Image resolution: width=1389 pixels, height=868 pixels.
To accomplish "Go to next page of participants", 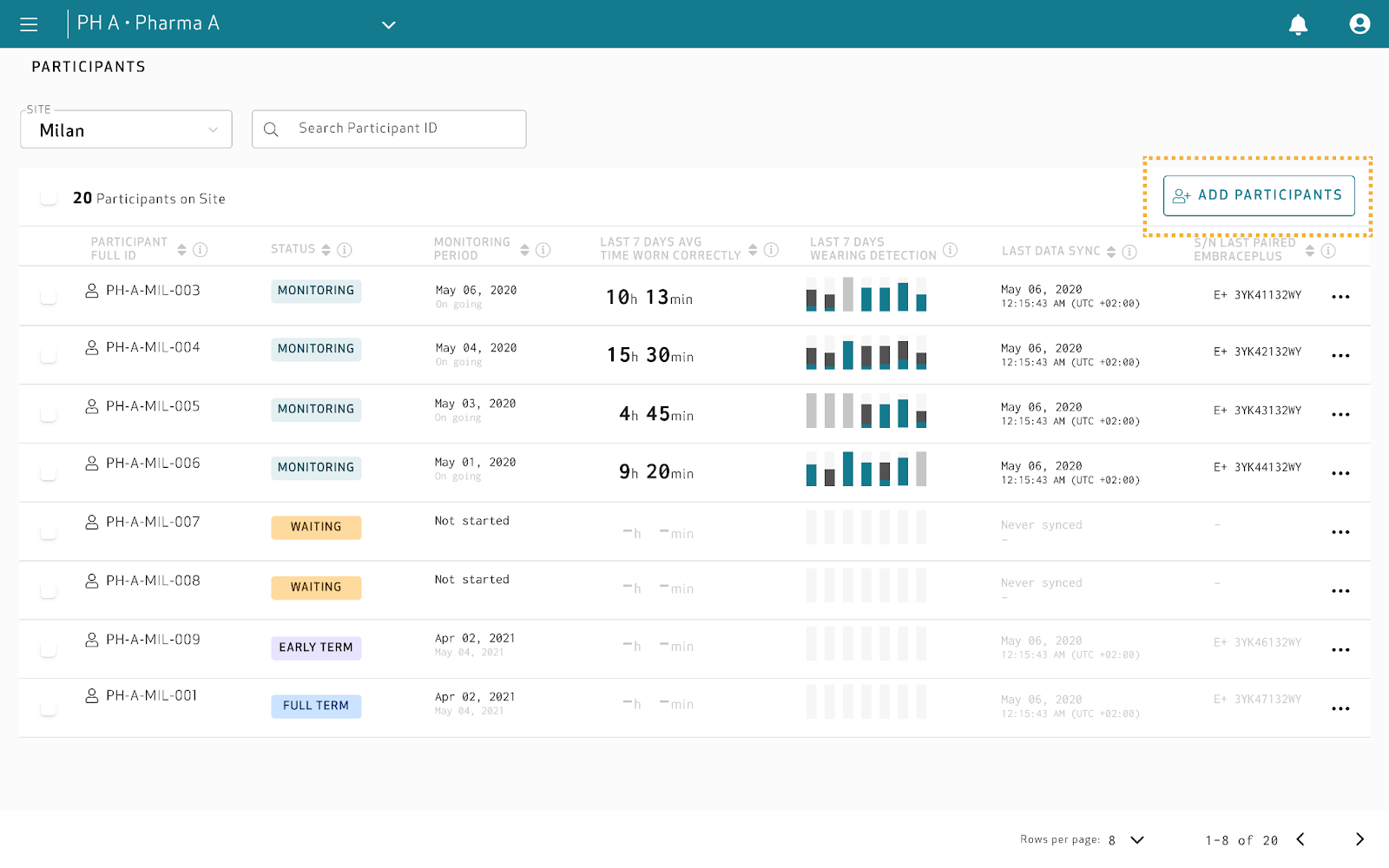I will coord(1359,839).
